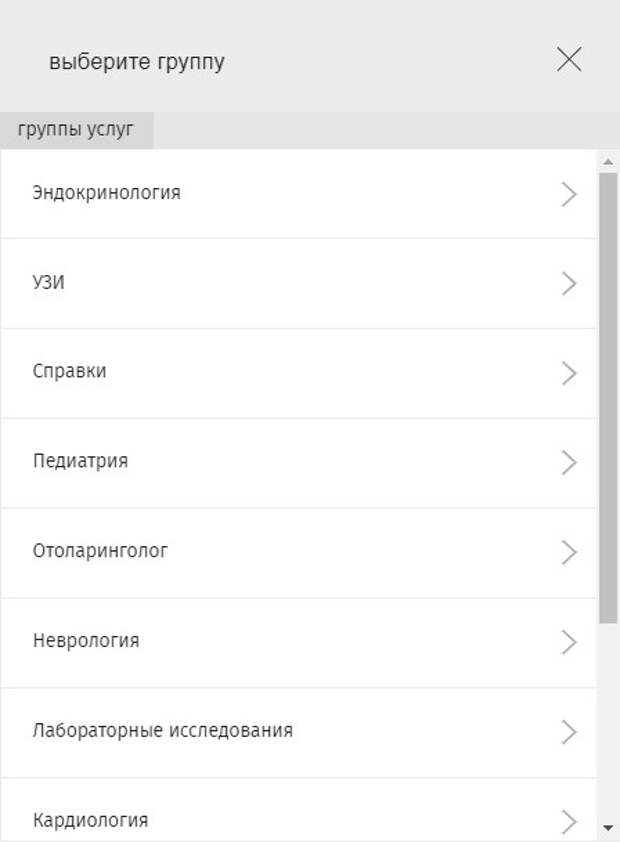
Task: Expand the Лабораторные исследования arrow
Action: [x=570, y=732]
